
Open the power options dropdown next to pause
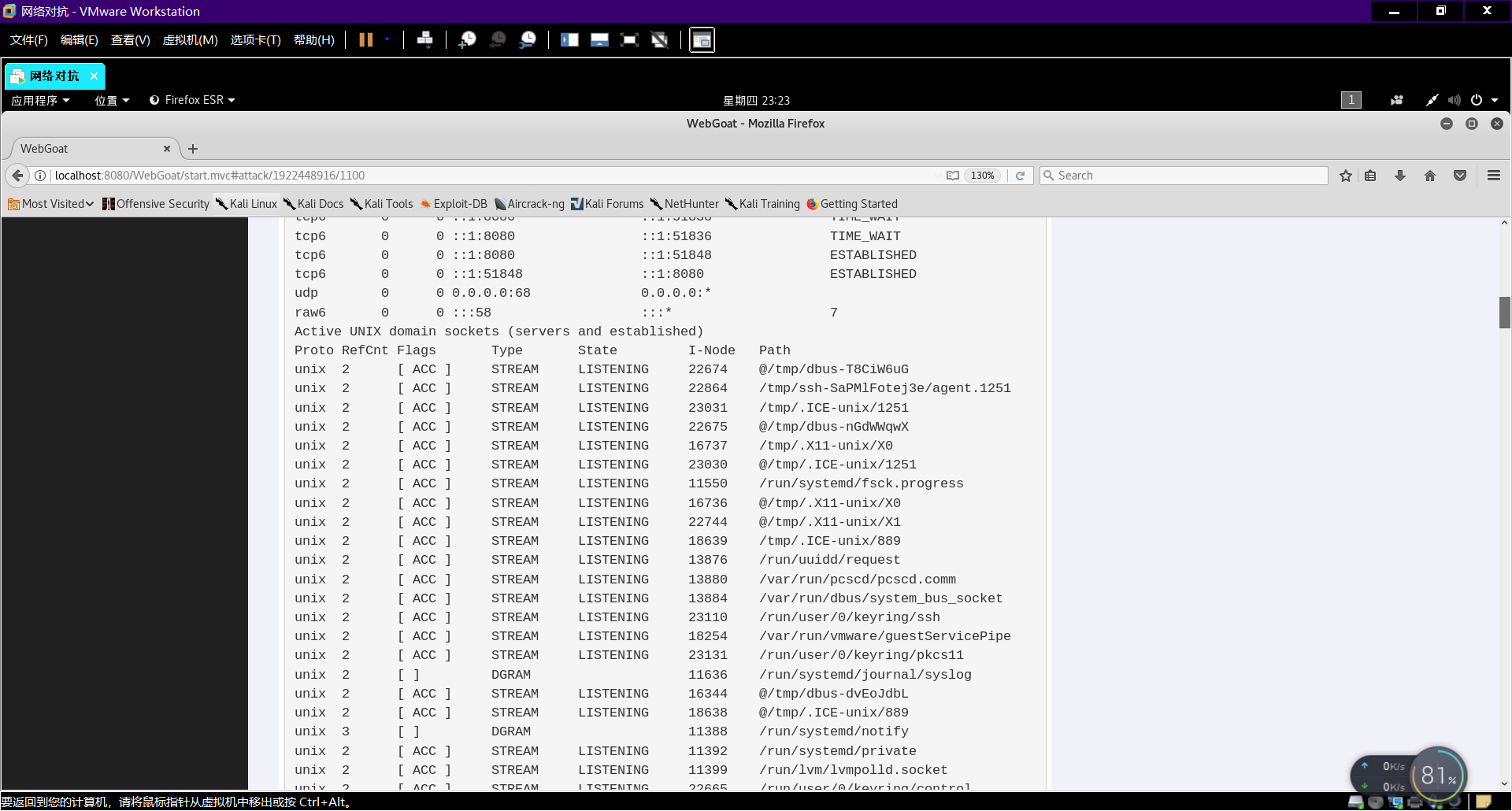tap(387, 39)
